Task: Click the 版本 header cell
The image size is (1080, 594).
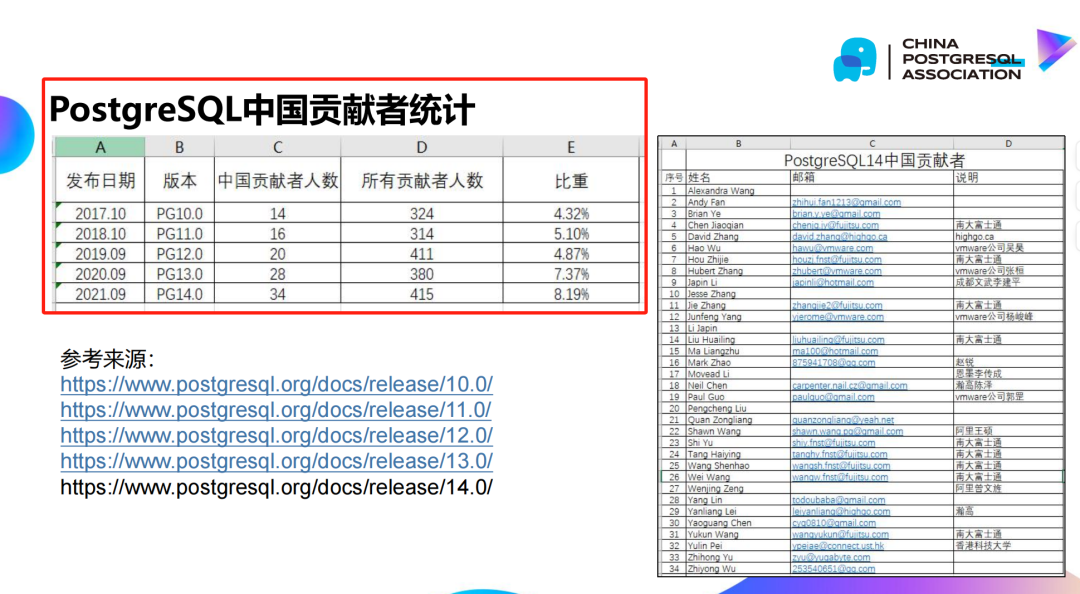Action: pyautogui.click(x=180, y=181)
